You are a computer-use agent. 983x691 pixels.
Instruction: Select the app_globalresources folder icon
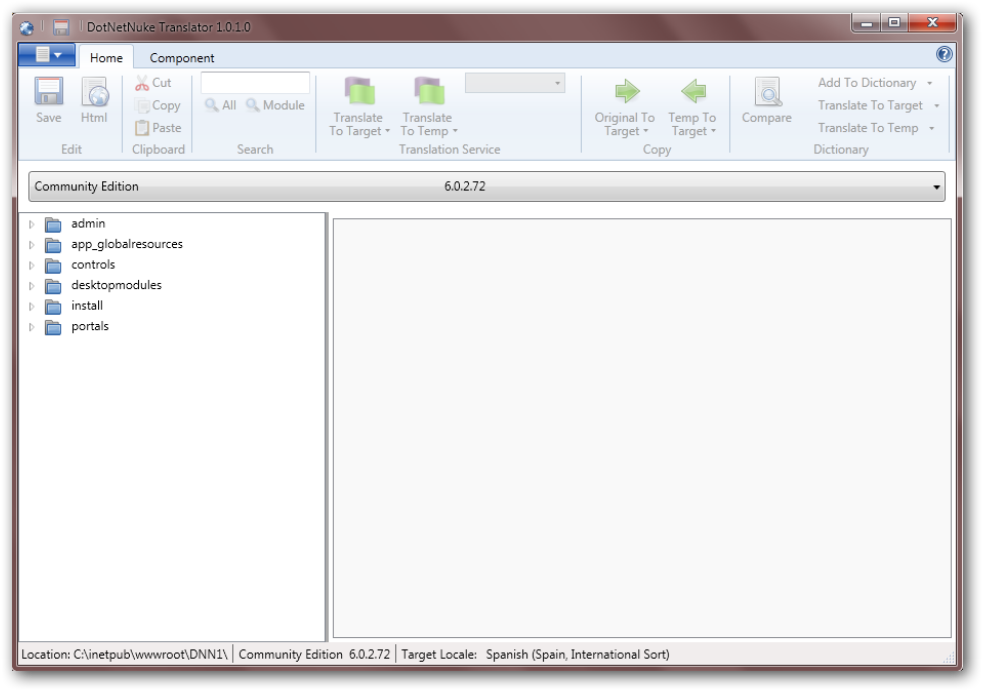coord(53,245)
